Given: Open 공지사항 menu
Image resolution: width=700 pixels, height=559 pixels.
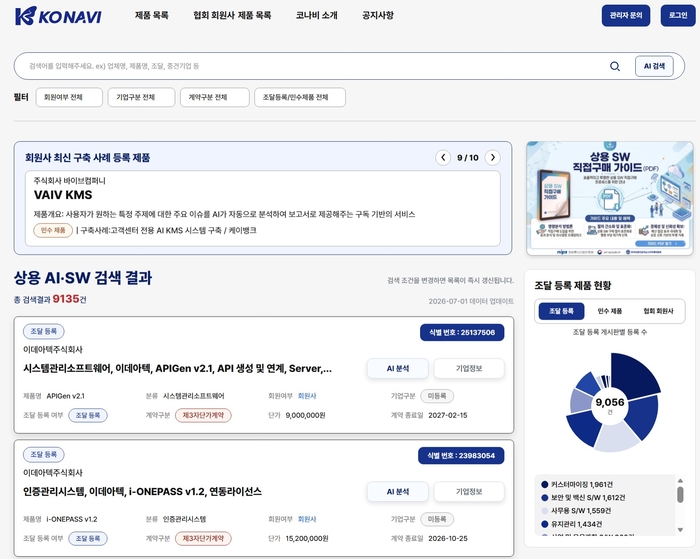Looking at the screenshot, I should 378,16.
